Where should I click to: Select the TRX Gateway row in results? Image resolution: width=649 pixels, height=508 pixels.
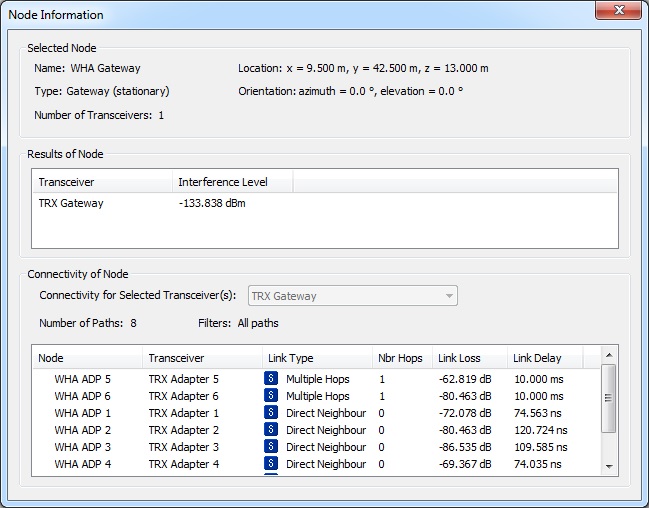point(71,204)
